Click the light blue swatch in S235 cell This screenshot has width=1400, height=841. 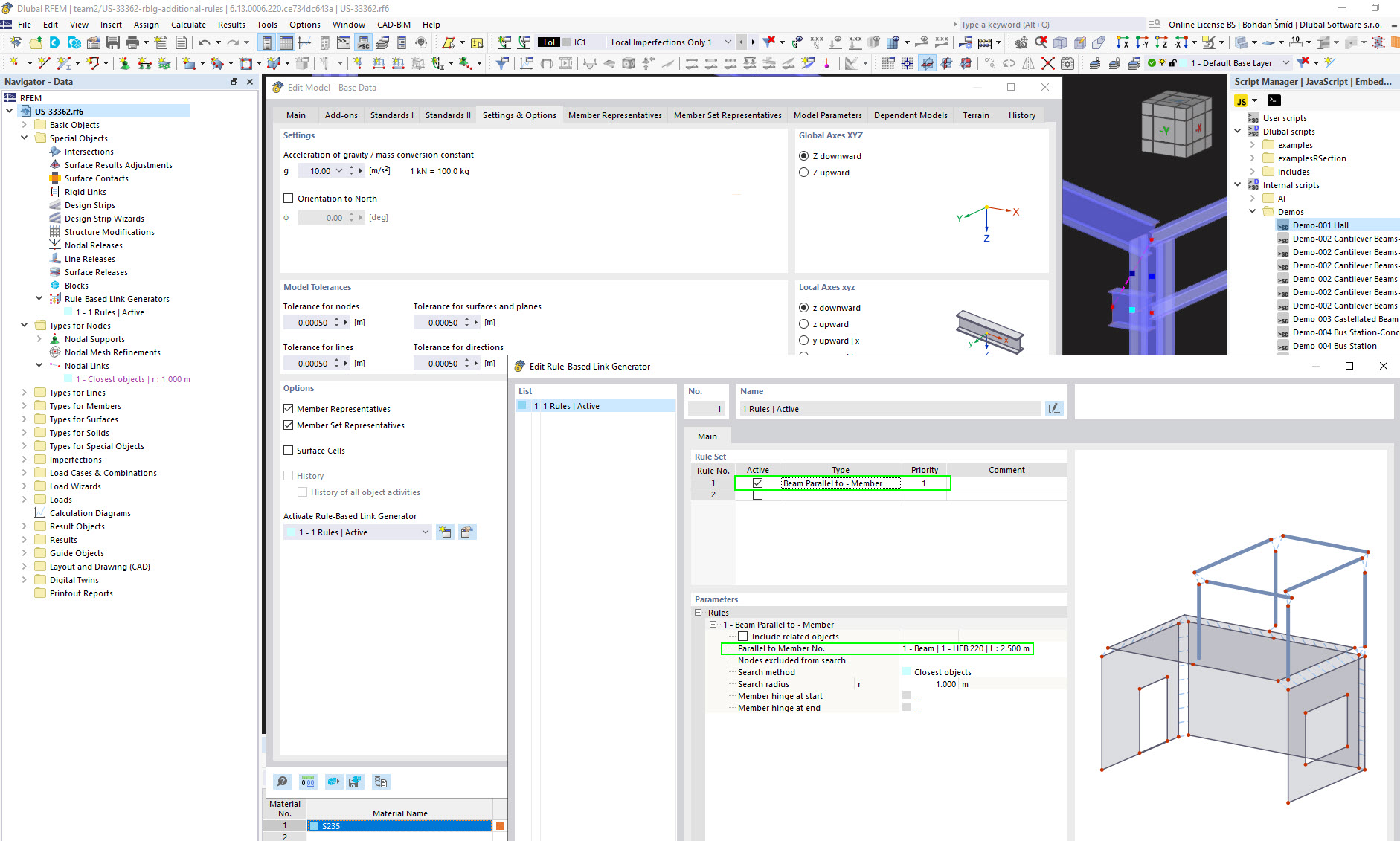(314, 826)
